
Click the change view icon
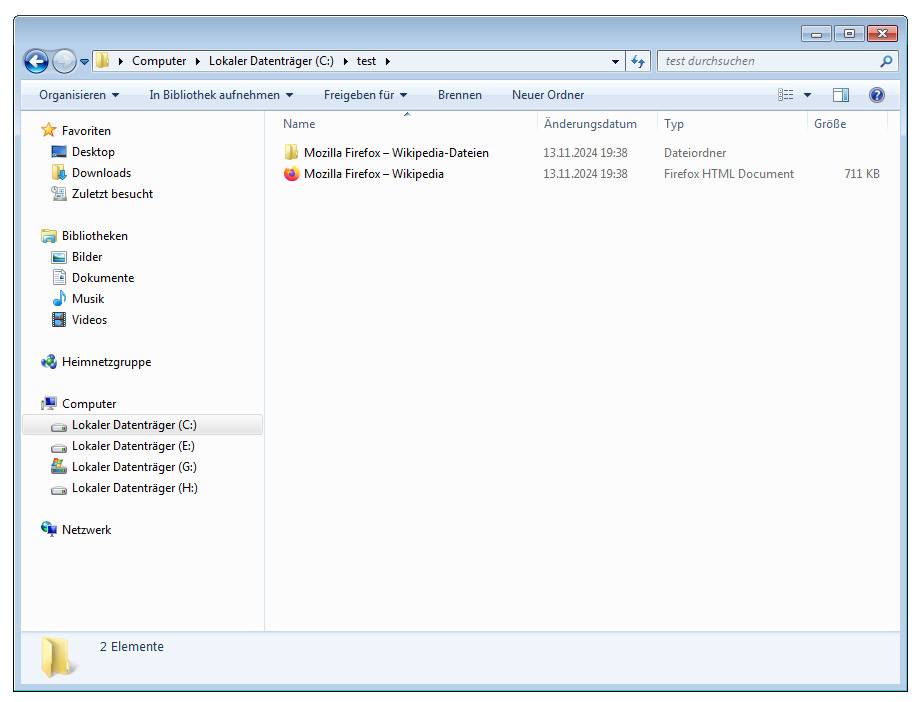tap(786, 95)
